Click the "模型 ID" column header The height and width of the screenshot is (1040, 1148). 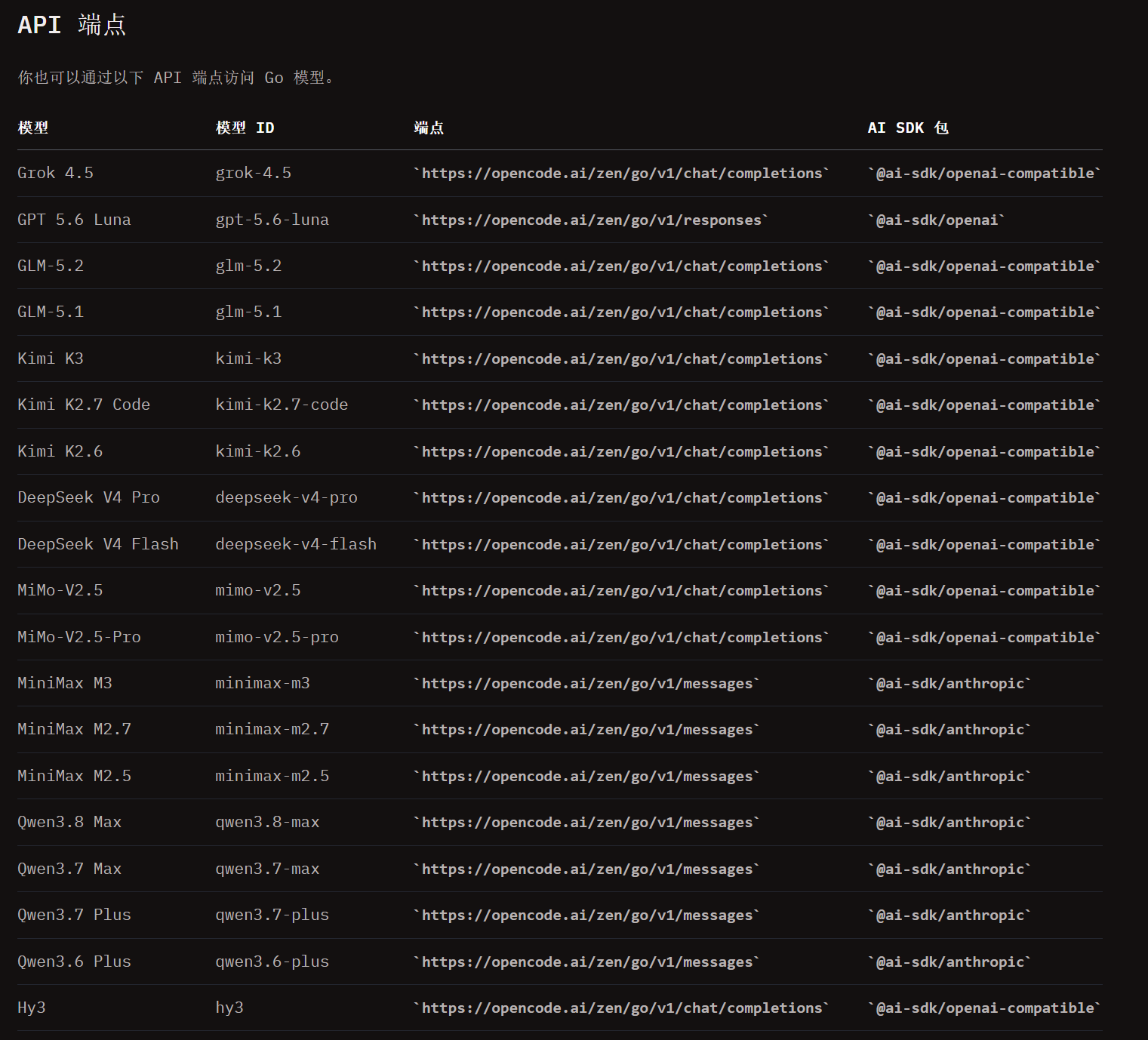point(245,128)
